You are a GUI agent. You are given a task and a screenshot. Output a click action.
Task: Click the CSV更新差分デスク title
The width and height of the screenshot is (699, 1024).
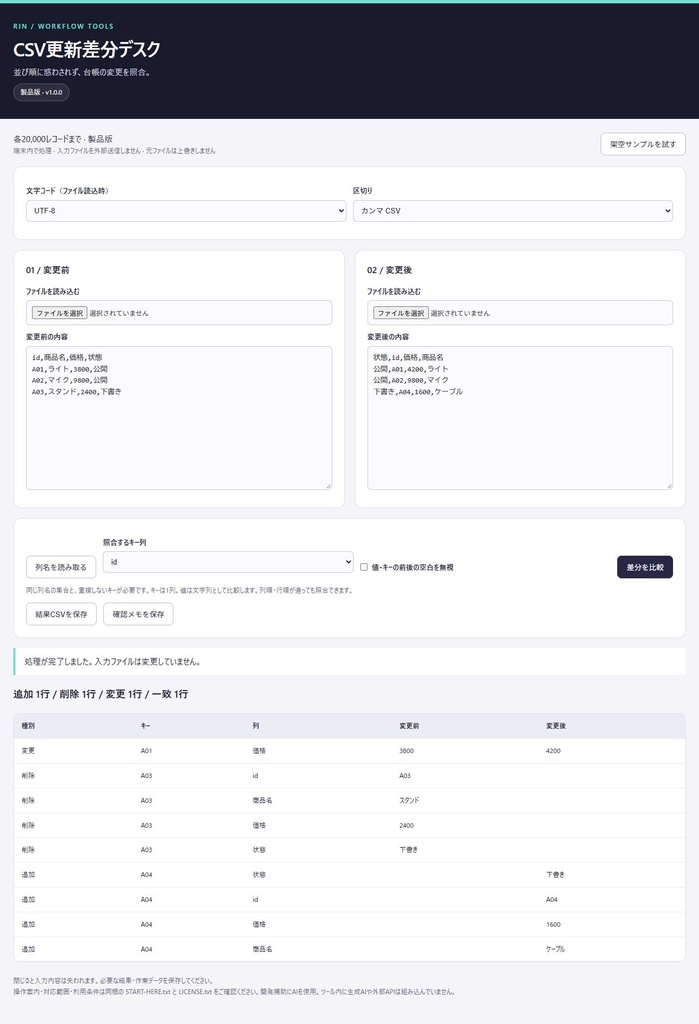87,50
